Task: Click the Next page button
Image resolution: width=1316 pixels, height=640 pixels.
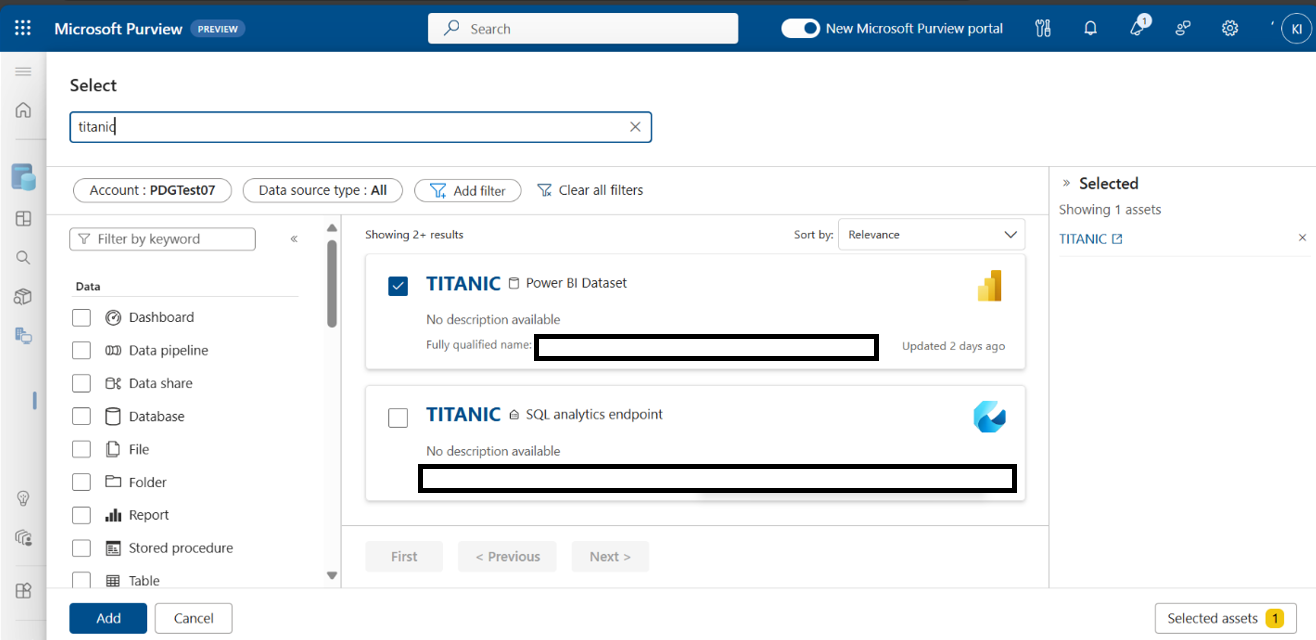Action: pyautogui.click(x=610, y=557)
